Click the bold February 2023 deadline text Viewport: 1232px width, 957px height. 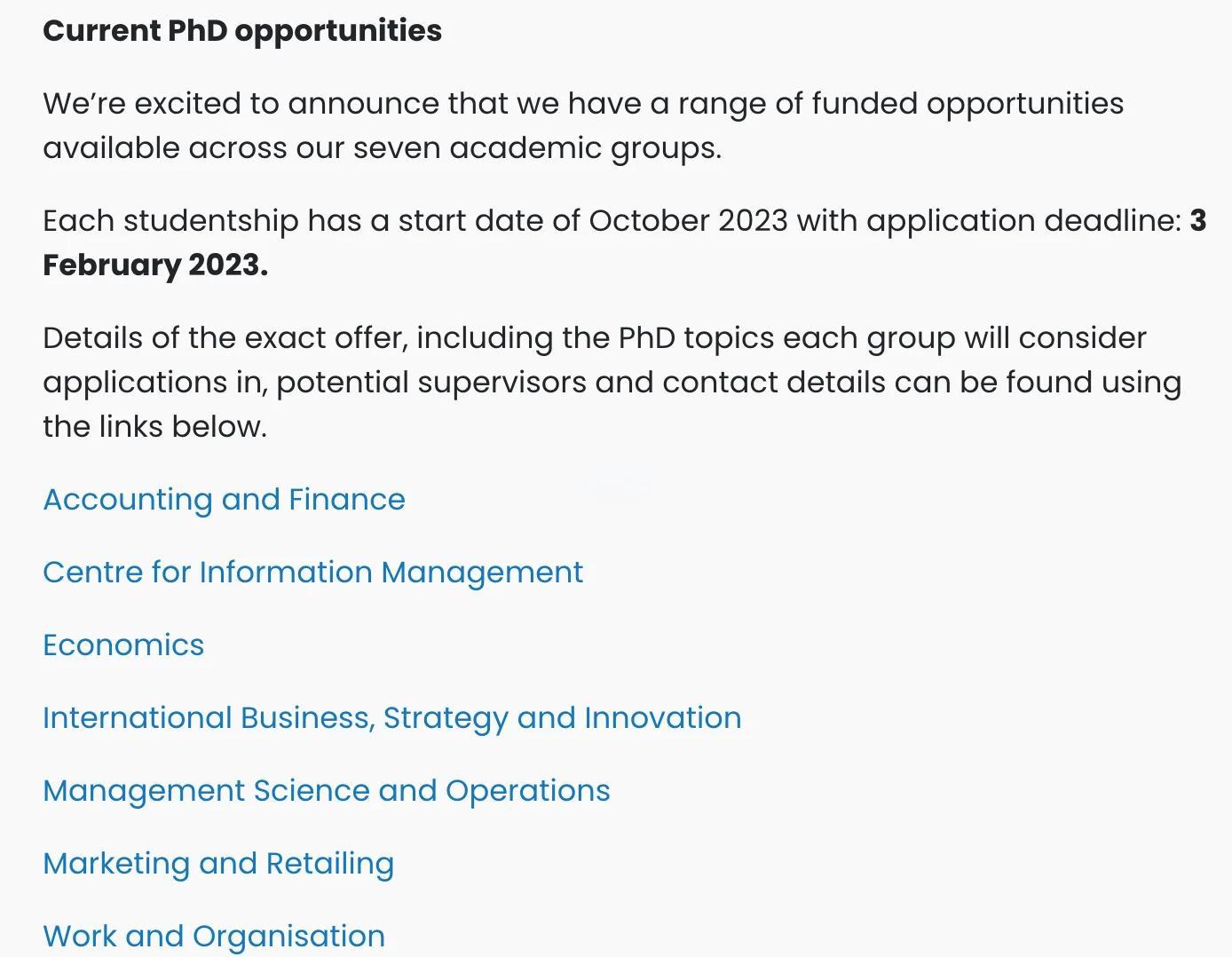click(x=155, y=265)
